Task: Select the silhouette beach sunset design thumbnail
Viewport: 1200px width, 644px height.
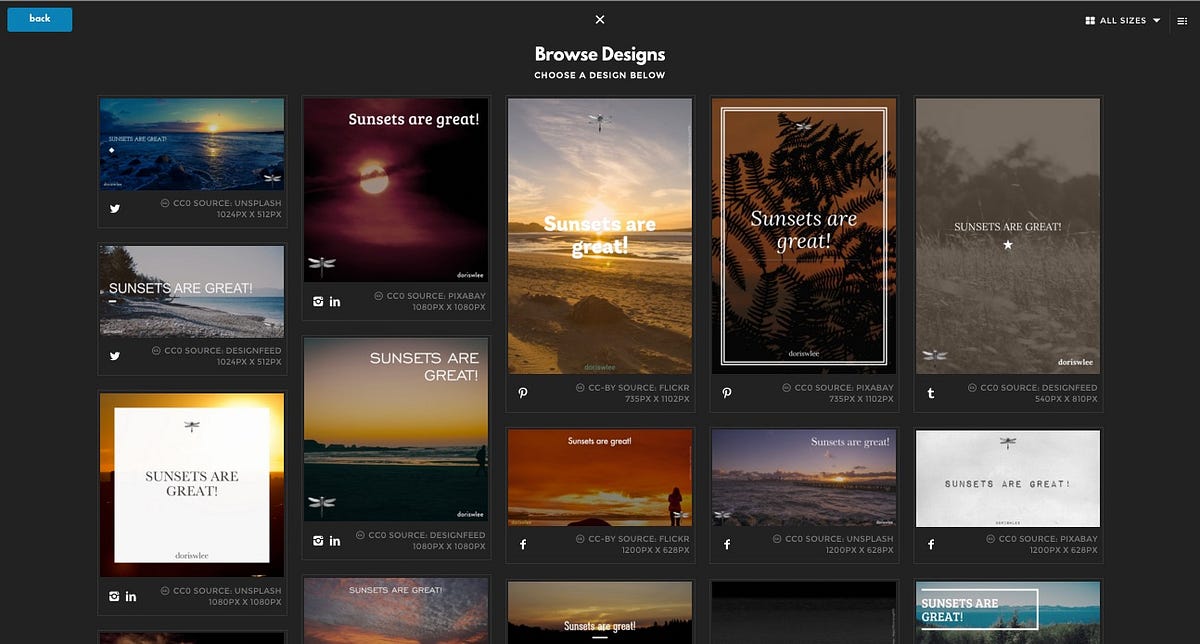Action: [599, 477]
